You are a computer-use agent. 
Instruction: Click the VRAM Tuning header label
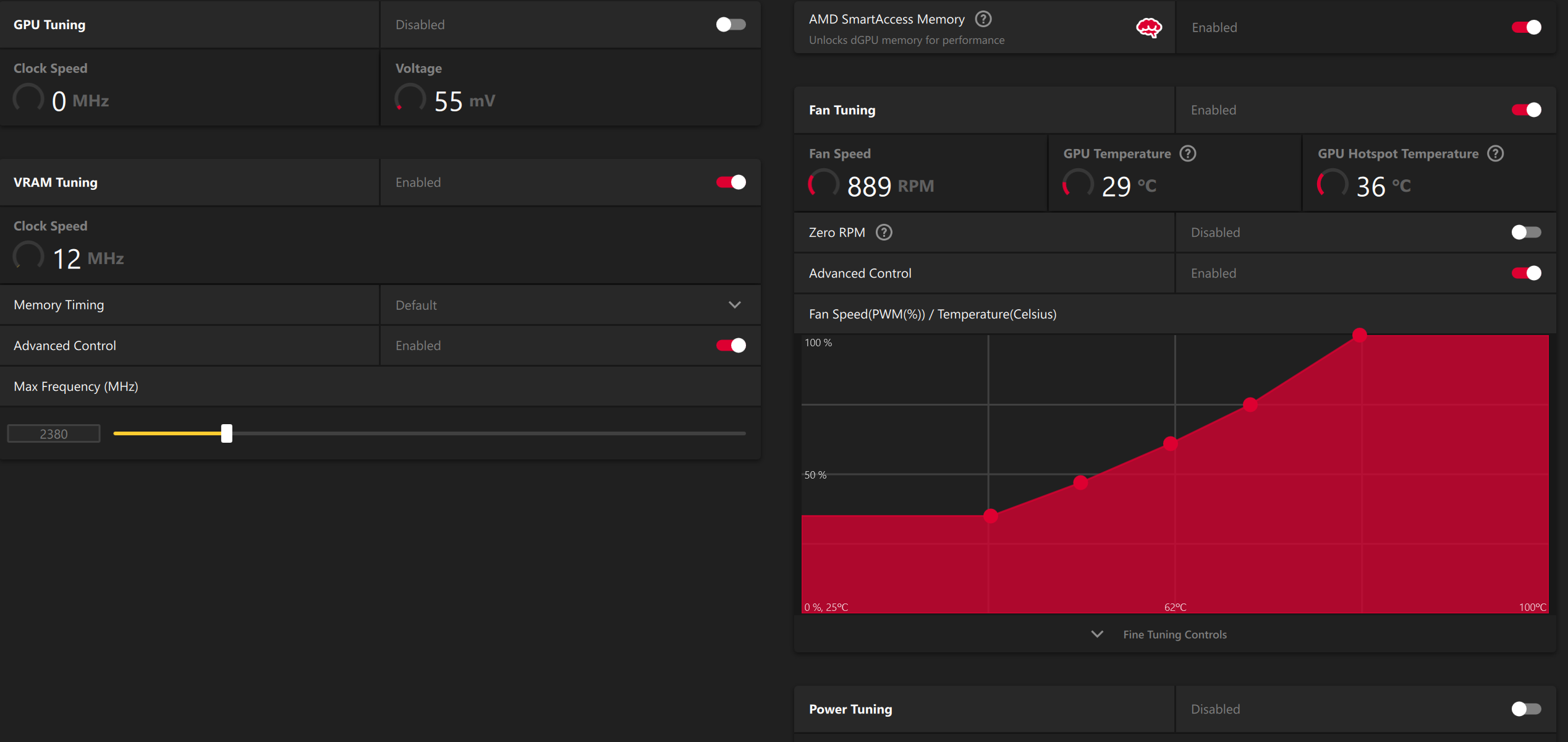56,182
